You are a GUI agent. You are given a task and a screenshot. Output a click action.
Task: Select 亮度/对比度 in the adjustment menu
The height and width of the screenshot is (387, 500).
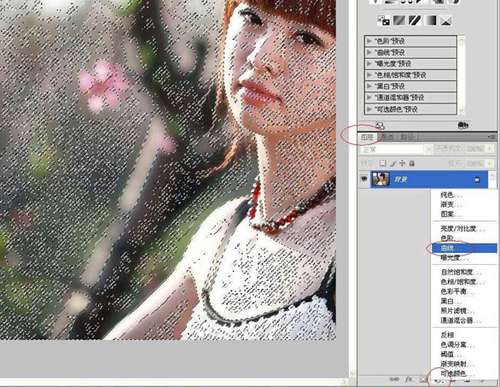coord(459,229)
